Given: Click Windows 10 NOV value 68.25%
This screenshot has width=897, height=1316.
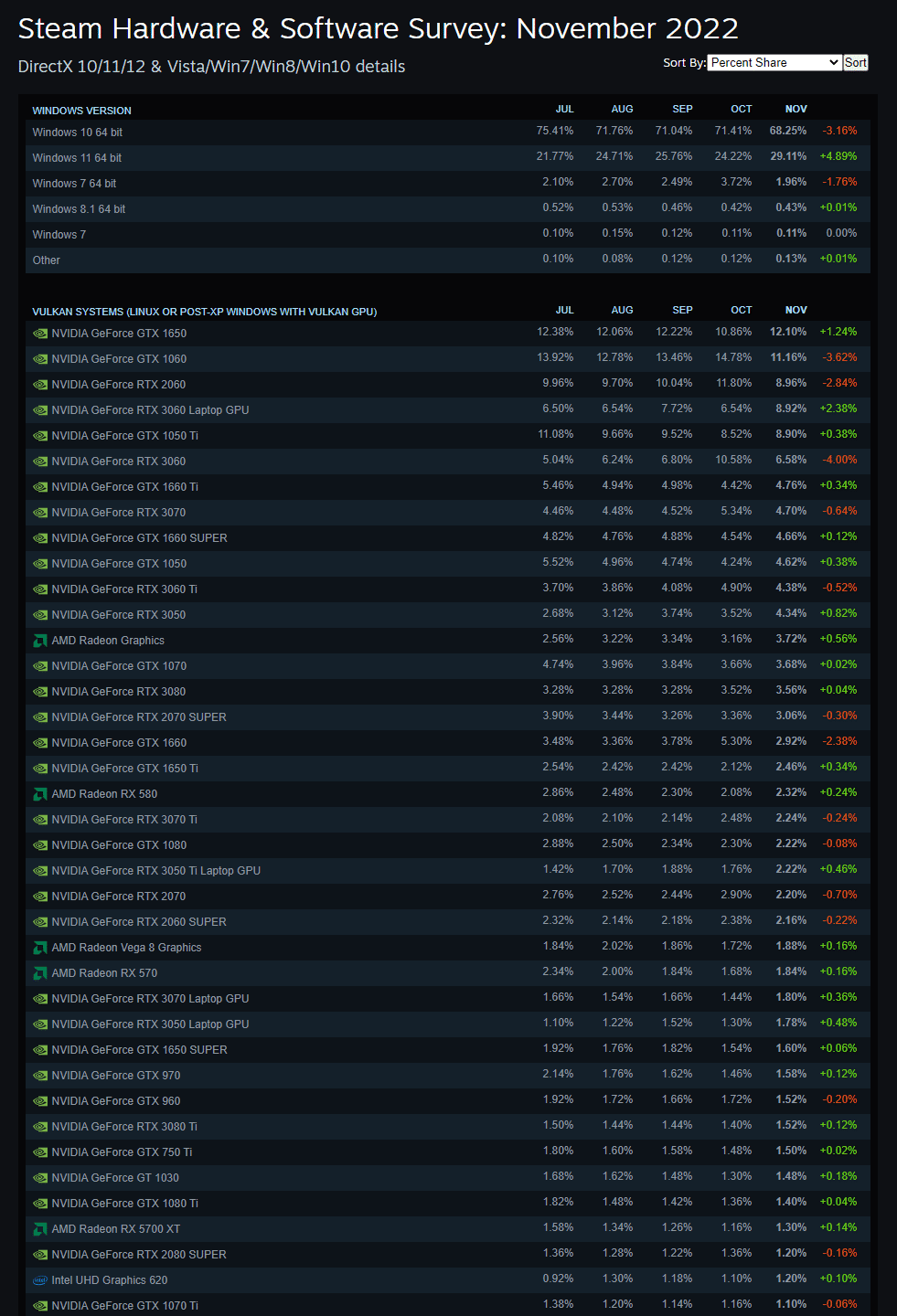Looking at the screenshot, I should click(x=788, y=131).
